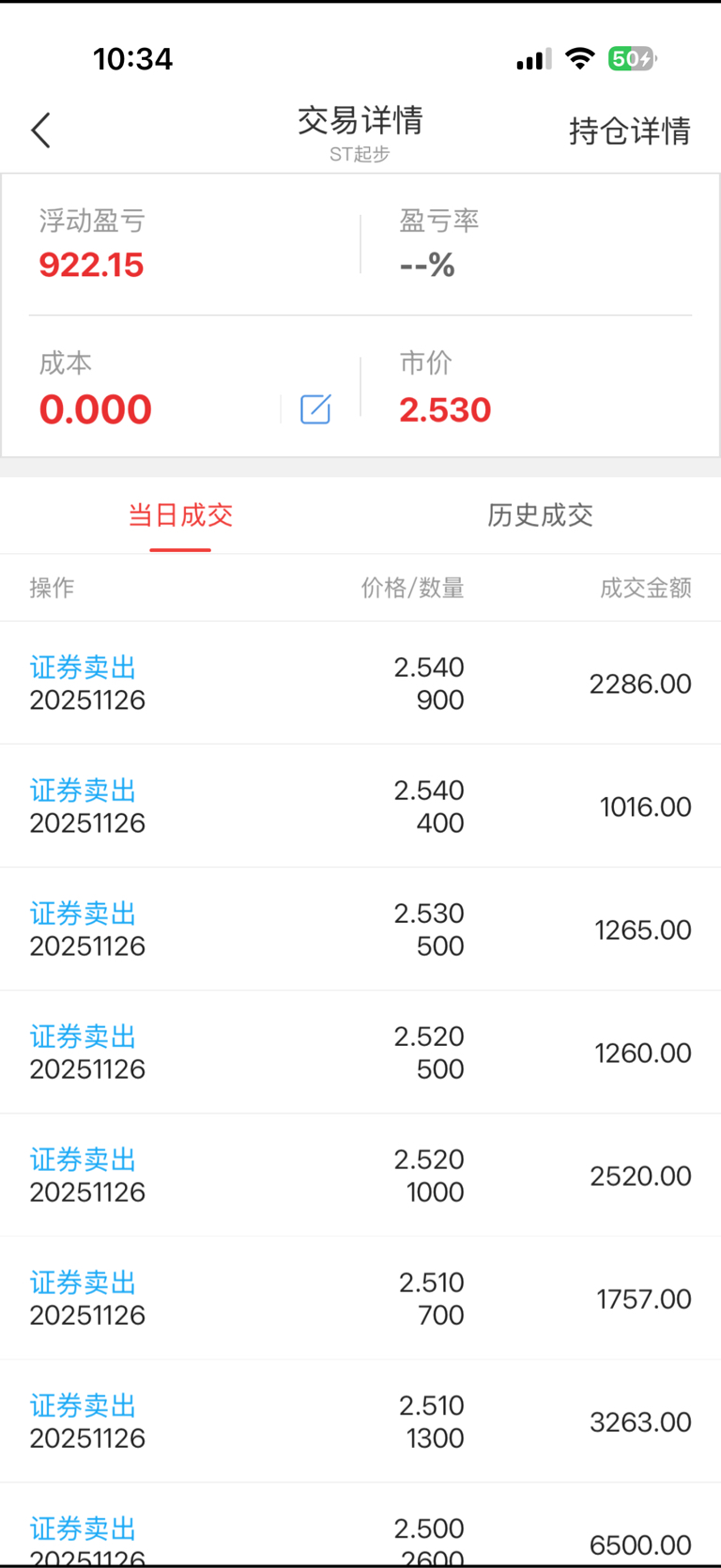The image size is (721, 1568).
Task: Tap the battery indicator in status bar
Action: [x=632, y=59]
